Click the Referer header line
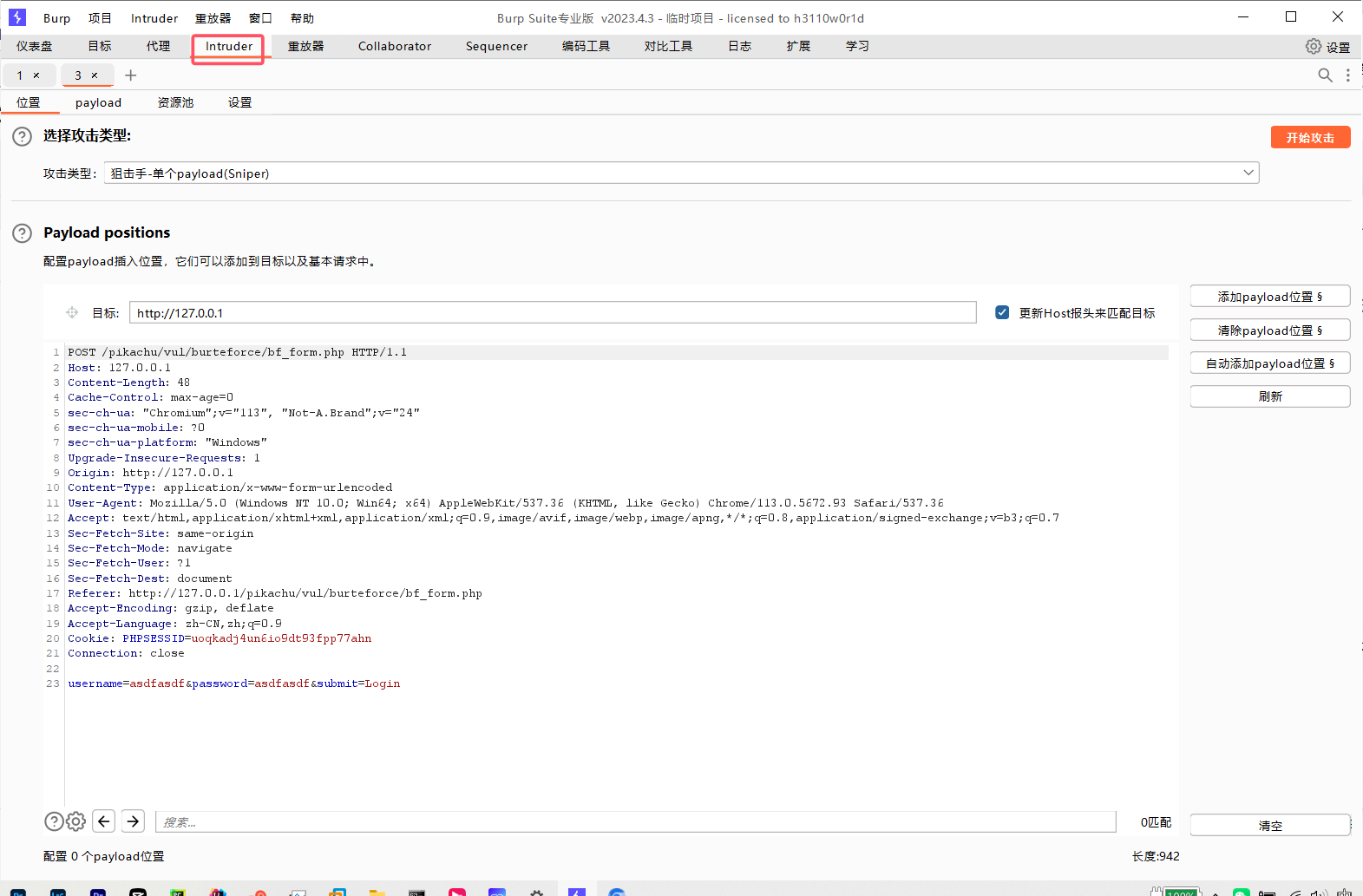 coord(275,593)
